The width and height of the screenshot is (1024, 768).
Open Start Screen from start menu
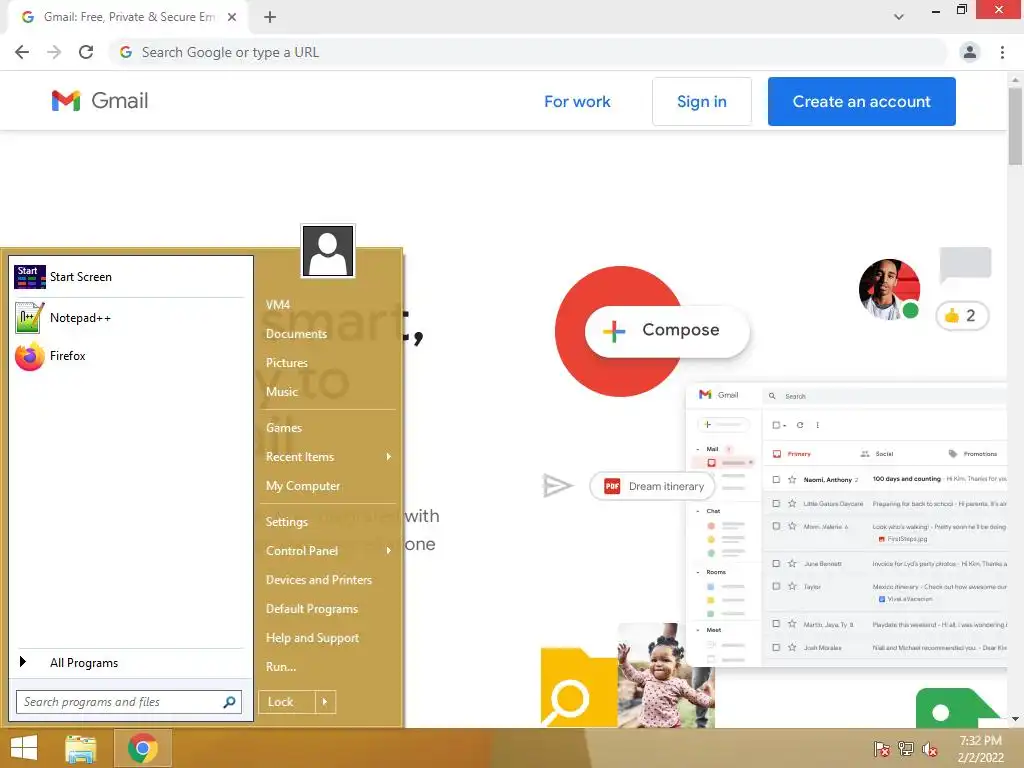(x=129, y=277)
